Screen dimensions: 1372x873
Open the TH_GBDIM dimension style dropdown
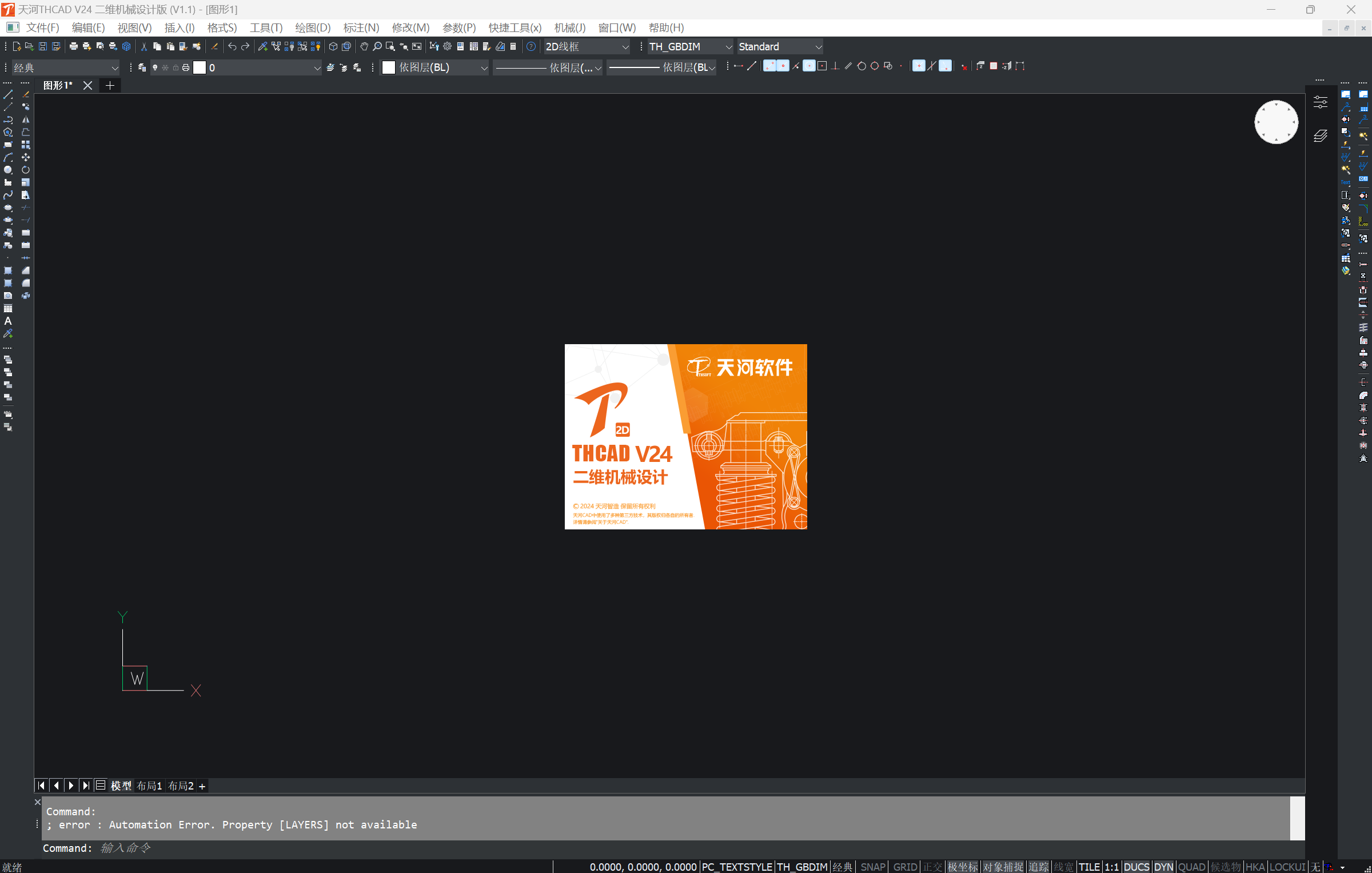tap(690, 47)
